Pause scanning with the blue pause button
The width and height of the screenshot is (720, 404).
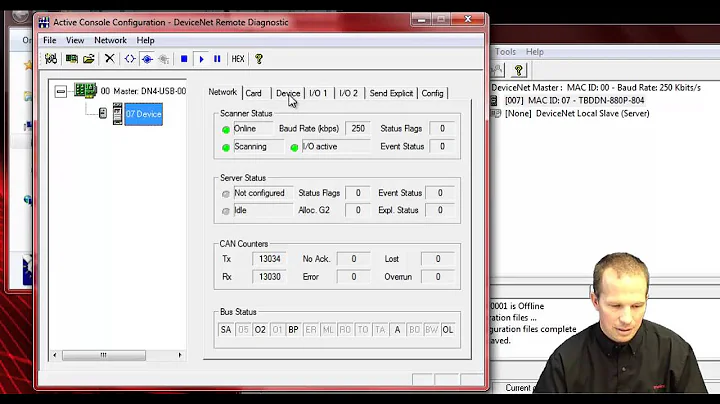(x=217, y=59)
